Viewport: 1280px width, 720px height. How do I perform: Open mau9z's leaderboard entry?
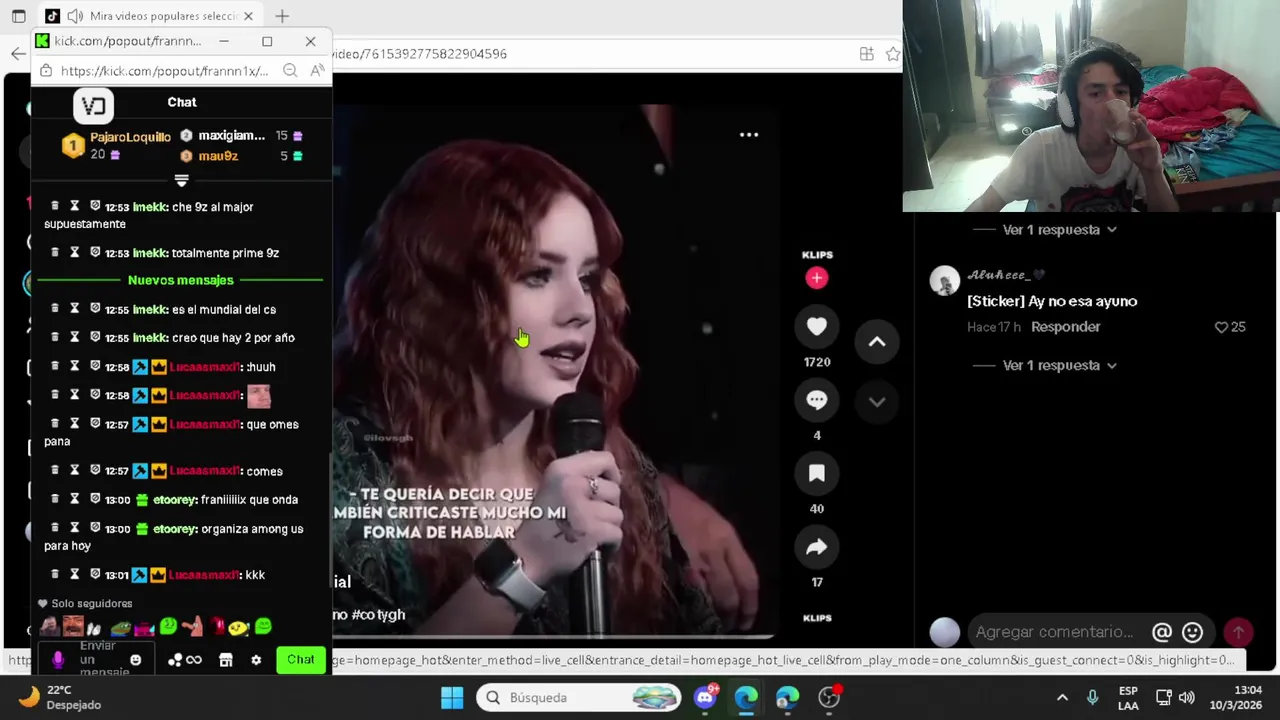click(241, 156)
